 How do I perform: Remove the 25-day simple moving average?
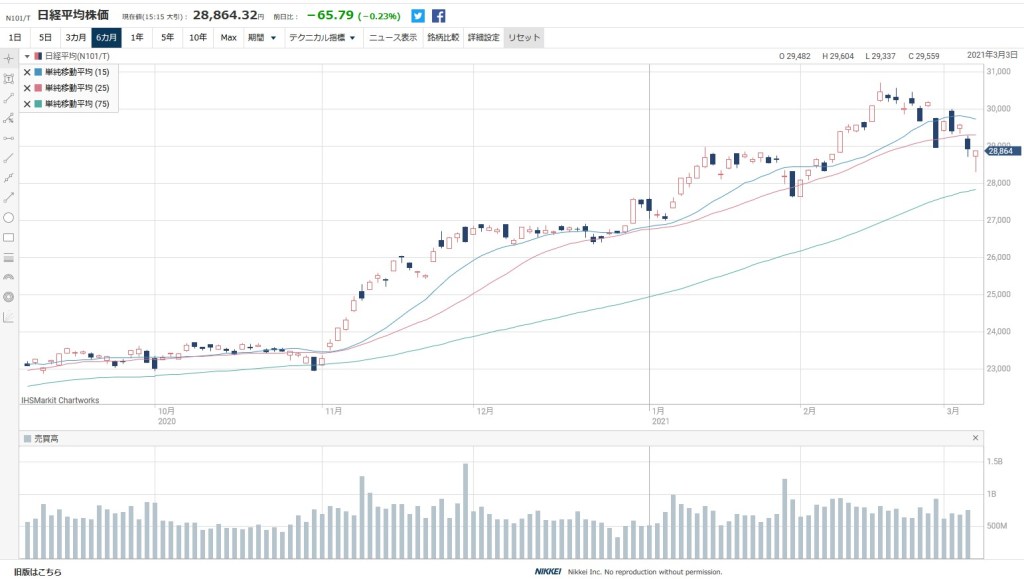[27, 88]
